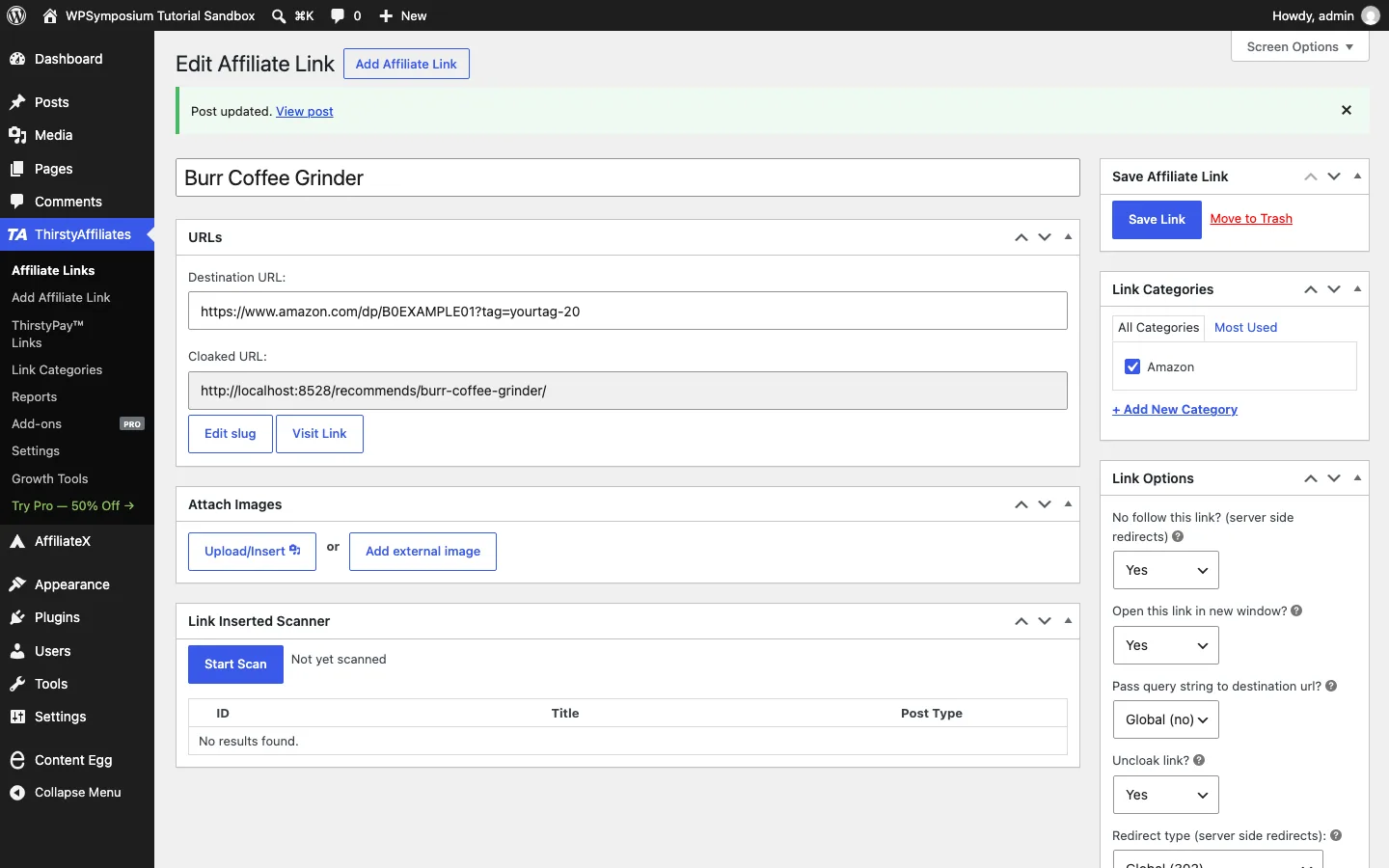Viewport: 1389px width, 868px height.
Task: Open the Posts menu
Action: [77, 102]
